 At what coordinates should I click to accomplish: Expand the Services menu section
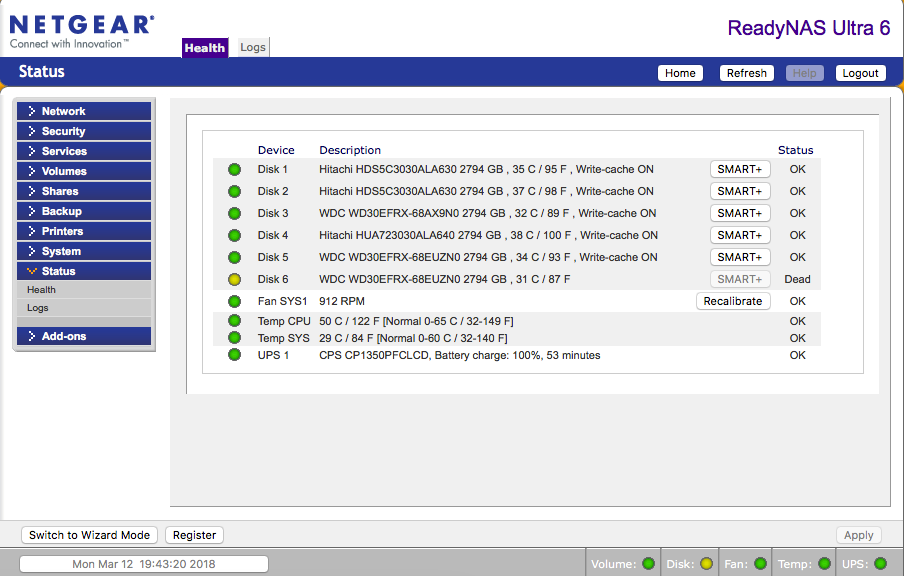pyautogui.click(x=84, y=151)
